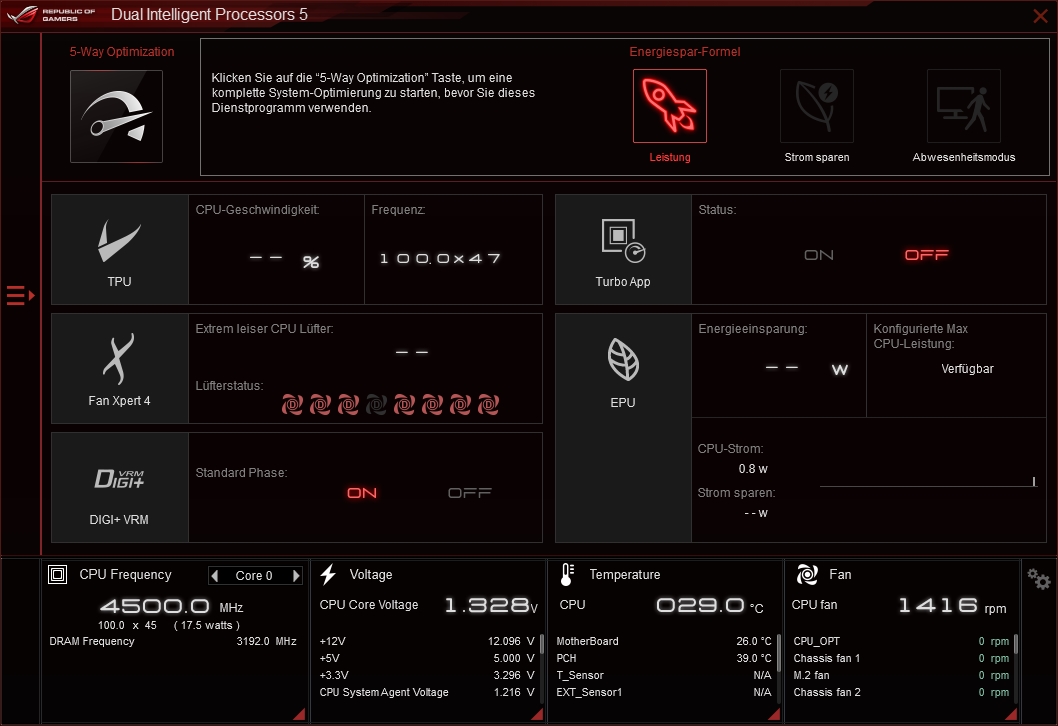Click the greyed-out fourth fan status icon
Image resolution: width=1058 pixels, height=726 pixels.
tap(377, 404)
